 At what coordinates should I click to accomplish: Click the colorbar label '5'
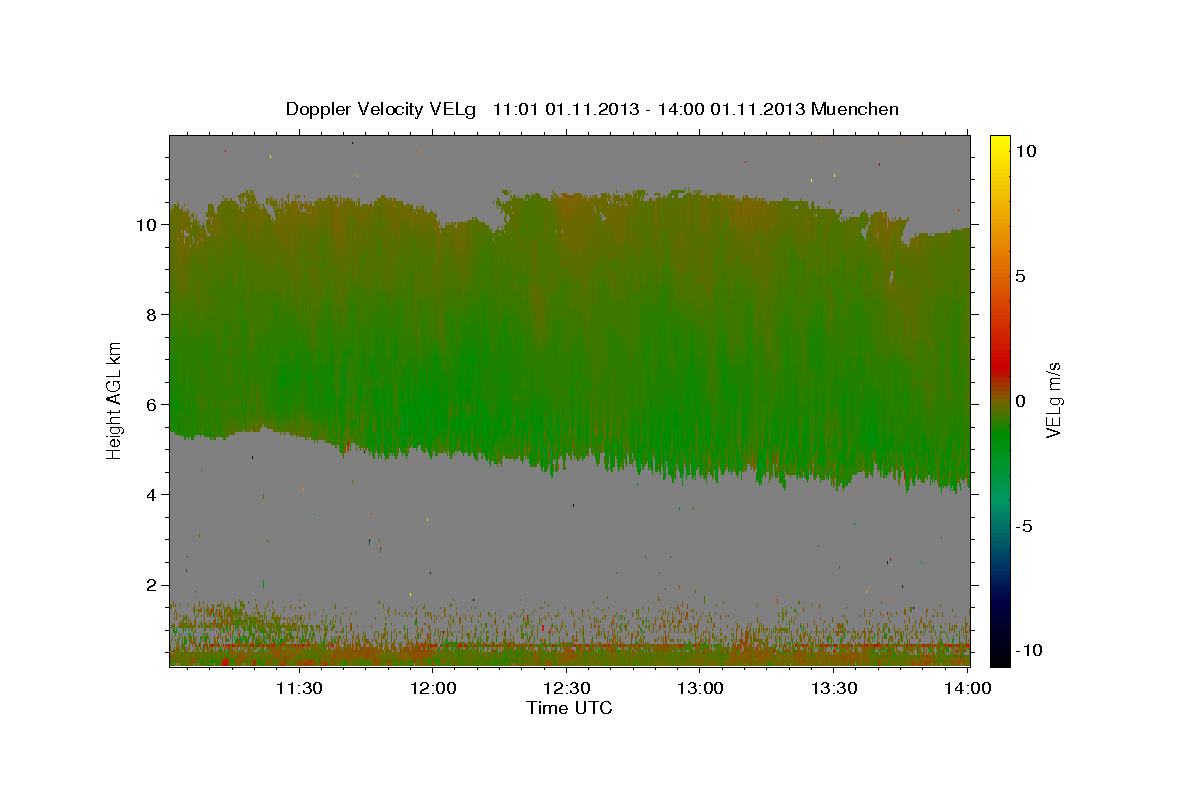[x=1022, y=276]
